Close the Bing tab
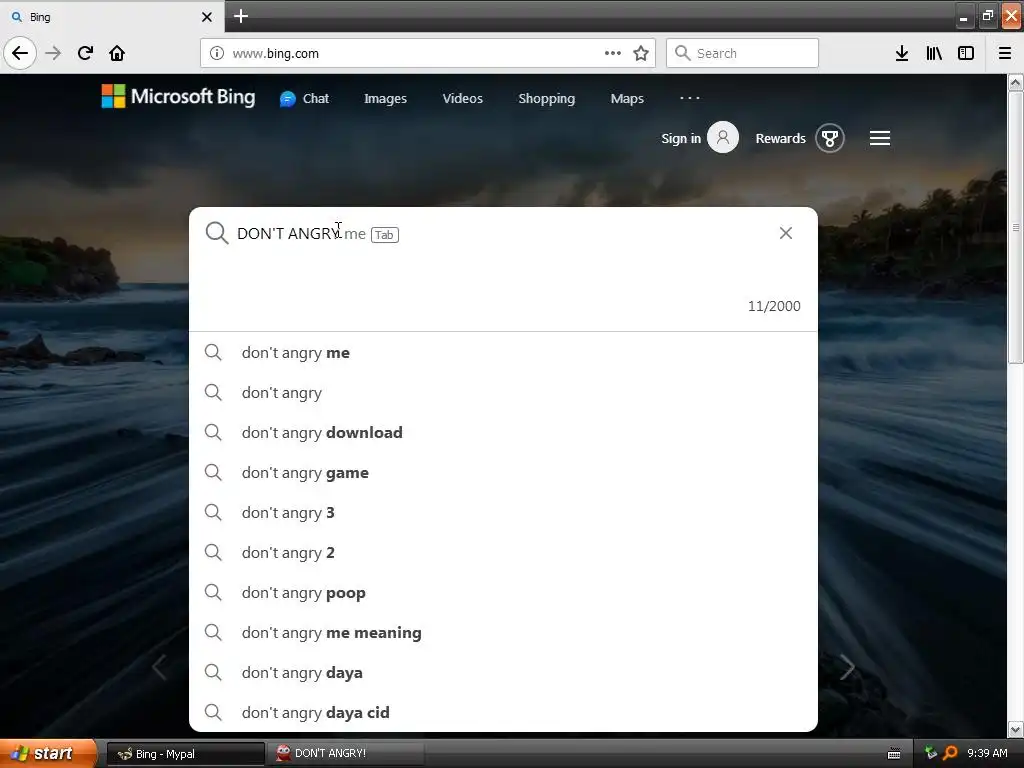This screenshot has height=768, width=1024. pyautogui.click(x=207, y=17)
